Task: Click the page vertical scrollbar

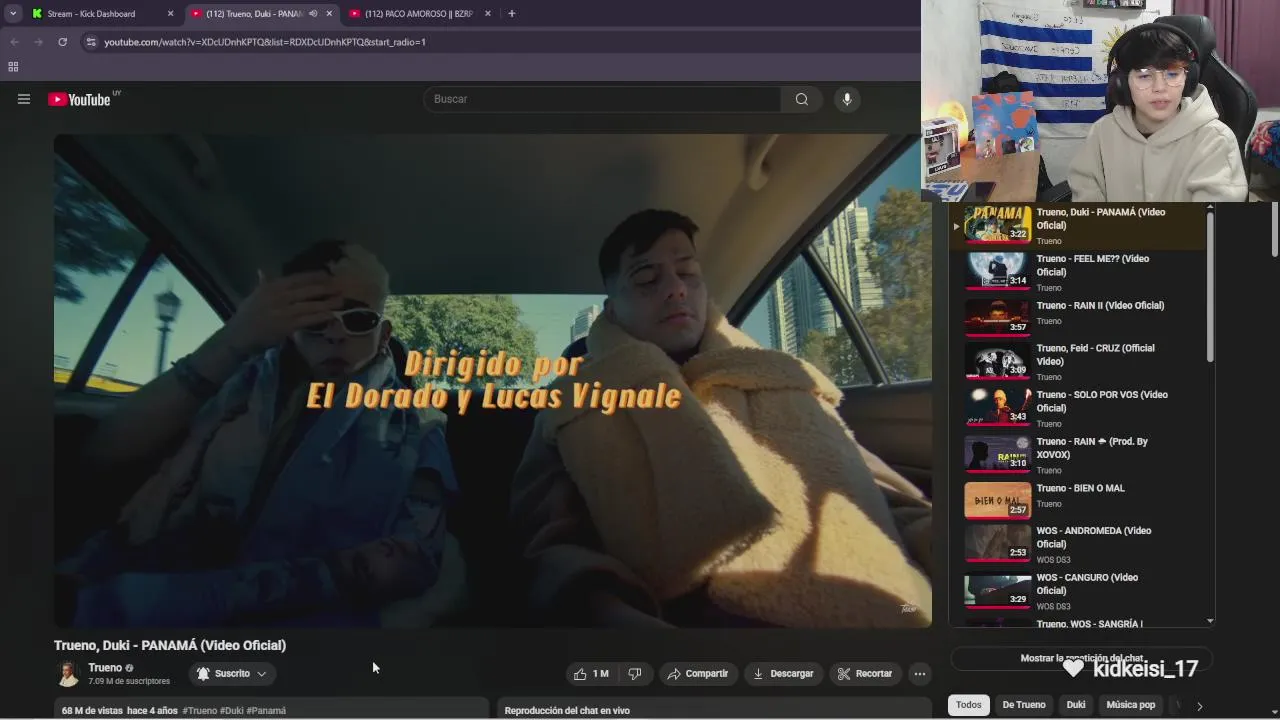Action: [x=1274, y=230]
